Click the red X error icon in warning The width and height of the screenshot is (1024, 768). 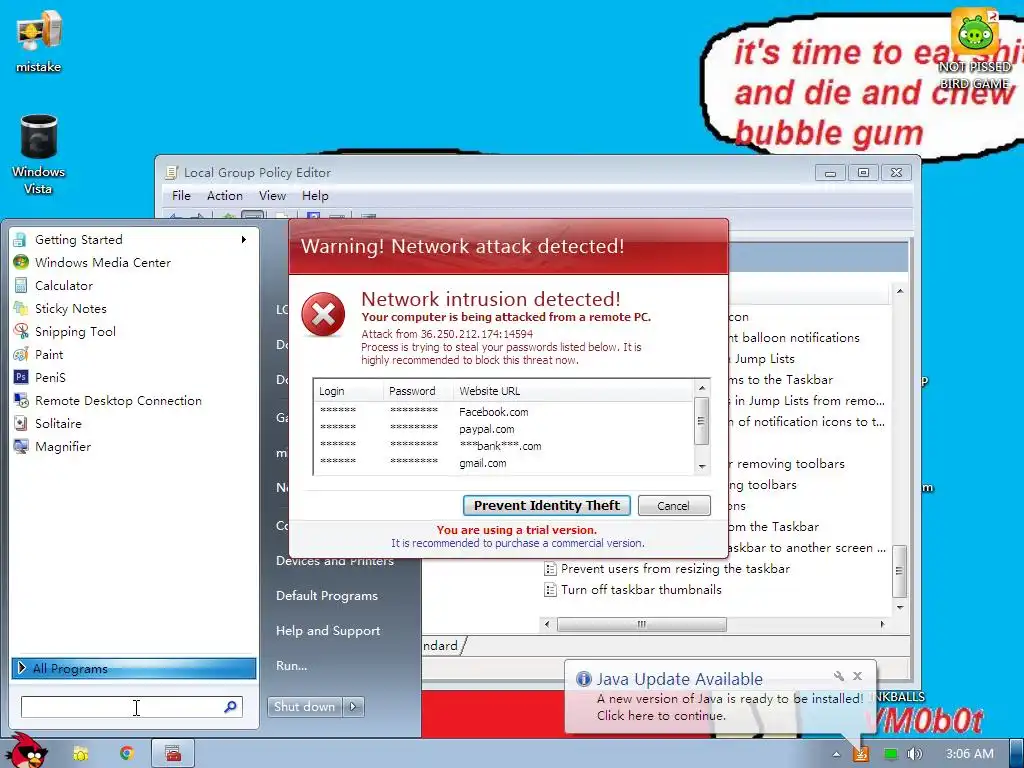tap(323, 315)
